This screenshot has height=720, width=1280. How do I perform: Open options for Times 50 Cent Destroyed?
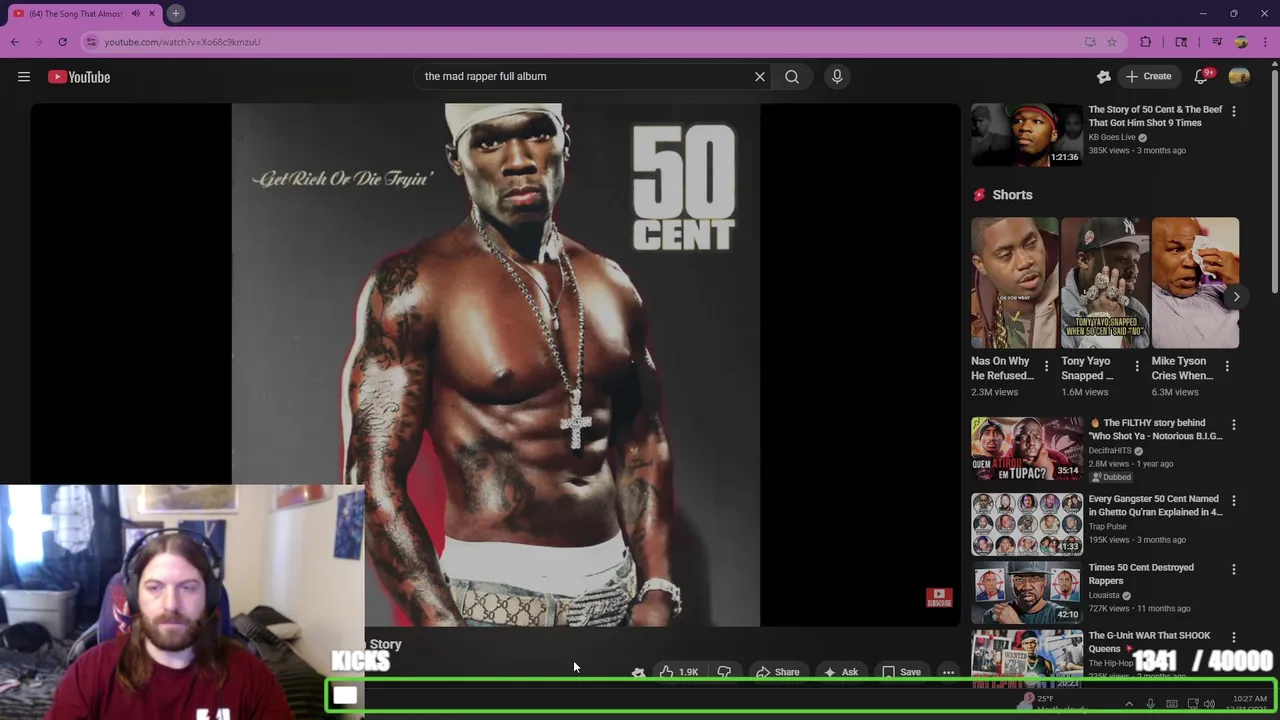(x=1233, y=569)
